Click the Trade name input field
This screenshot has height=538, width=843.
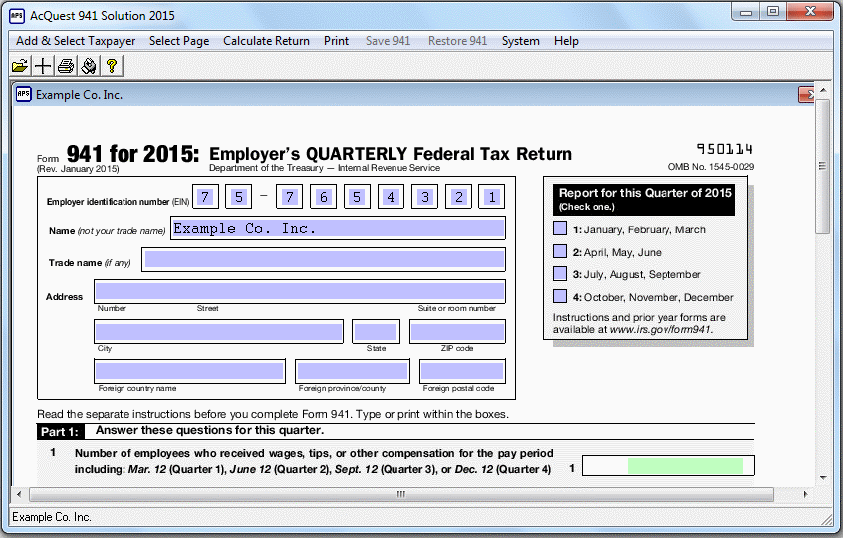324,260
